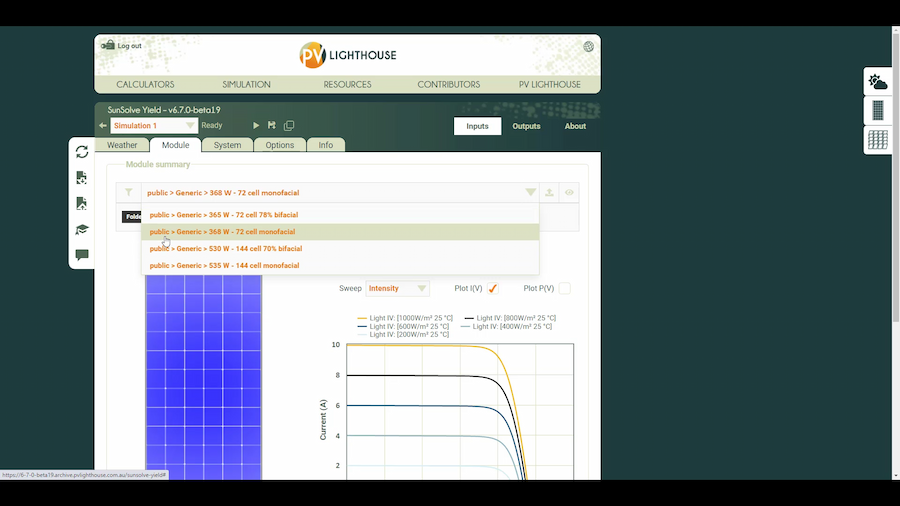Click the page vertical scrollbar
This screenshot has width=900, height=506.
click(895, 178)
